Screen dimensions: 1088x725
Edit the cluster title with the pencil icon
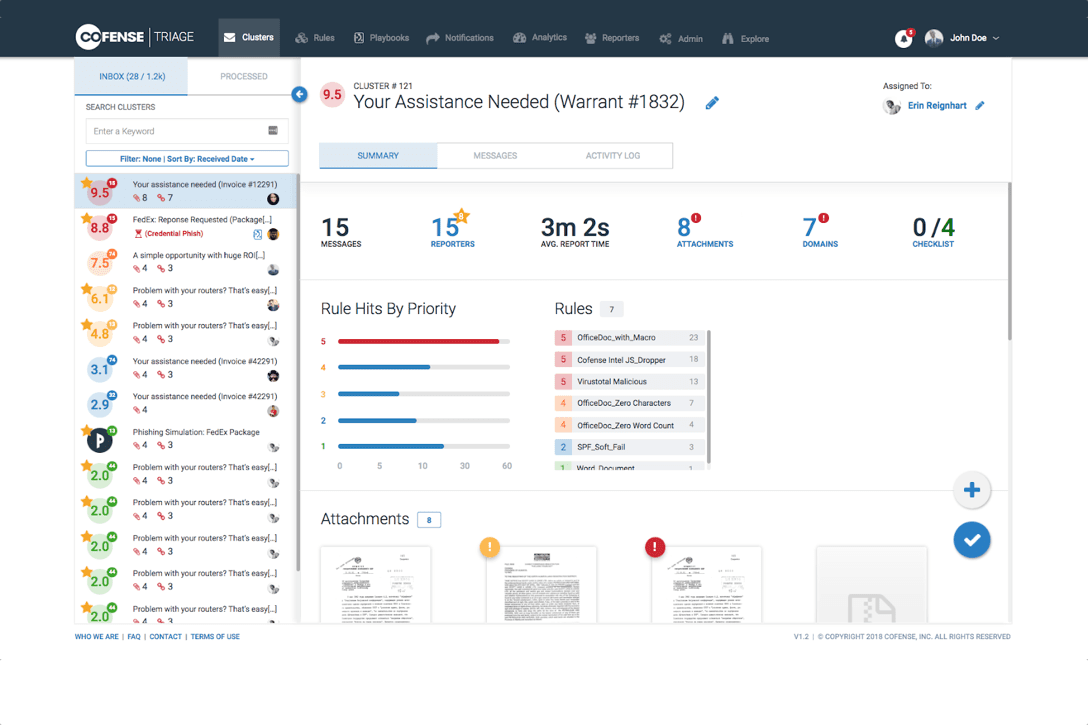712,102
